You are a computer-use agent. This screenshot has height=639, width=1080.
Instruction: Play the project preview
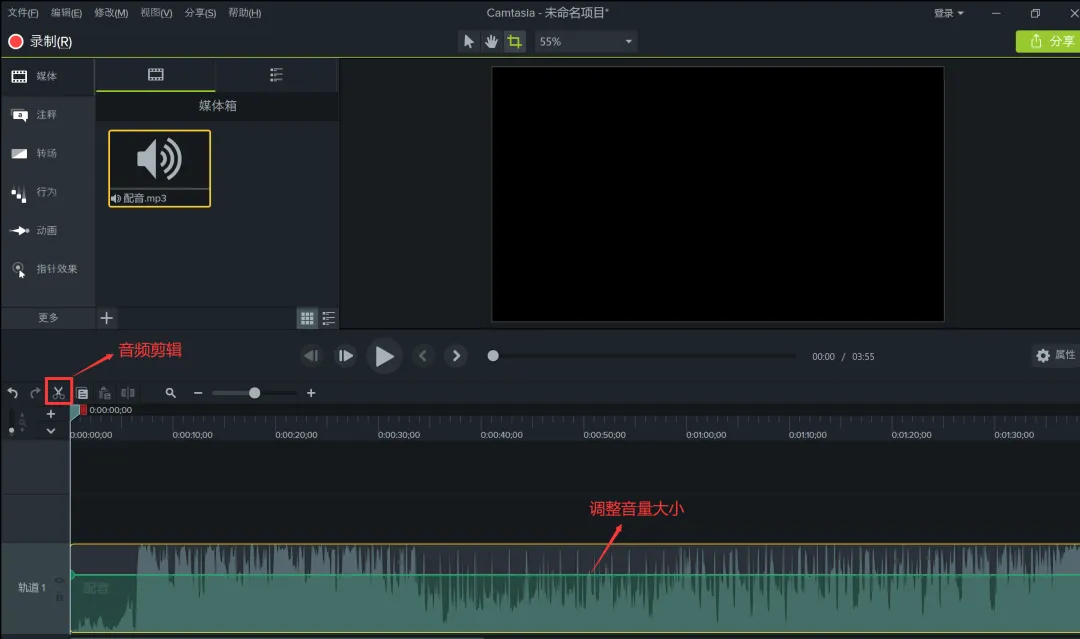384,356
